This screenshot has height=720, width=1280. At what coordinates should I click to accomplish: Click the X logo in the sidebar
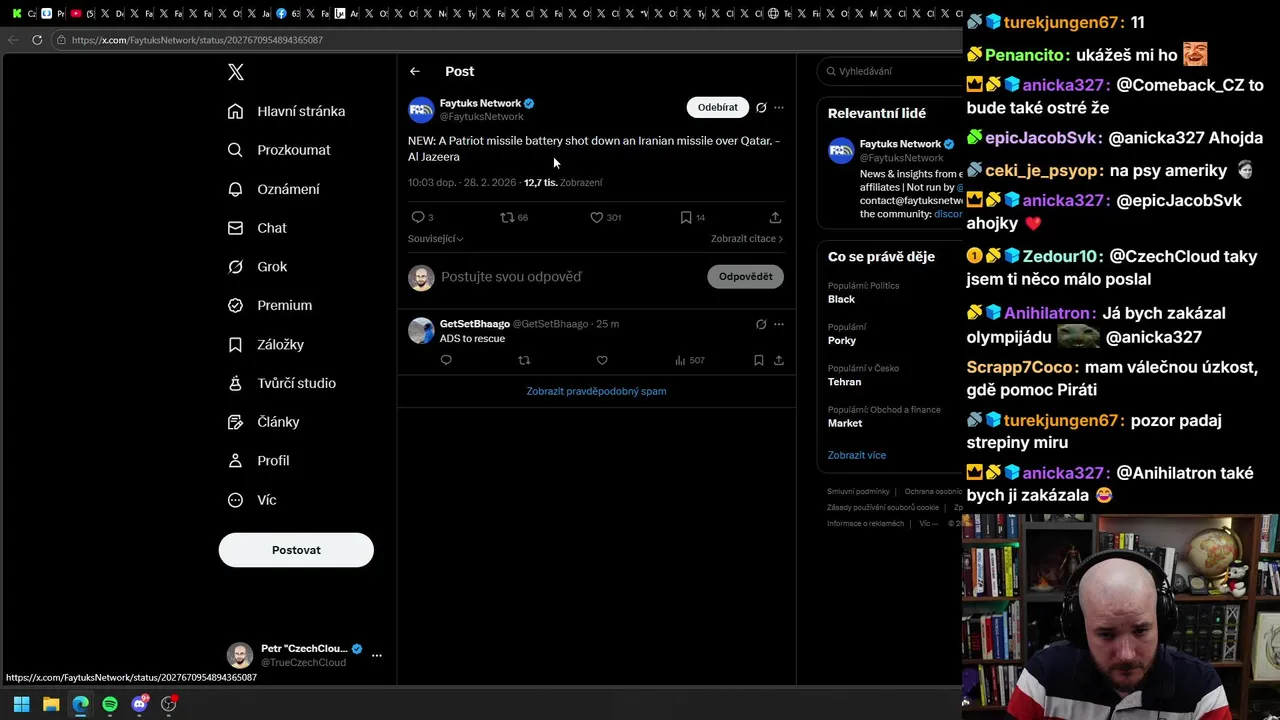pyautogui.click(x=236, y=72)
